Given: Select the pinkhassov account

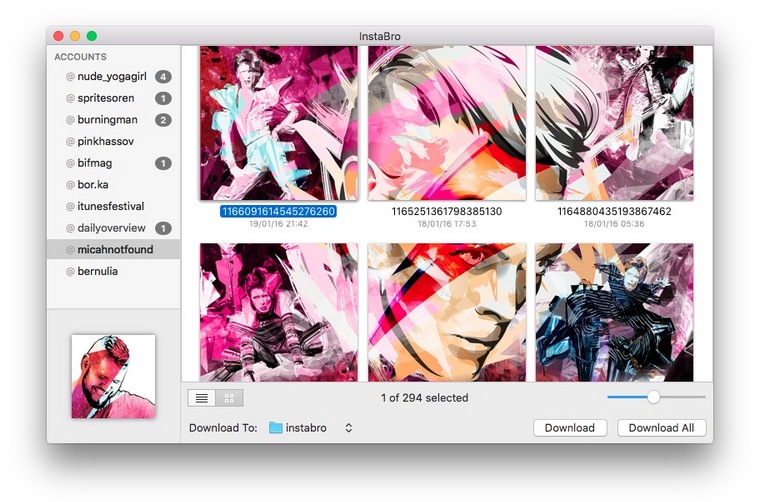Looking at the screenshot, I should coord(114,141).
